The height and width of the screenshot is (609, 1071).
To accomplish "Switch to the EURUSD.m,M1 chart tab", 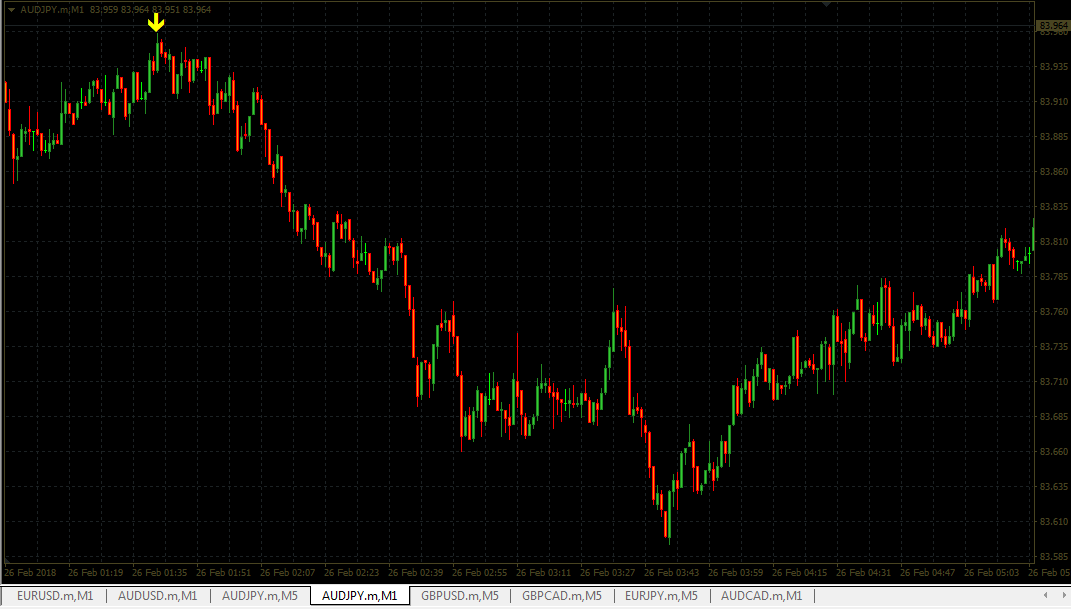I will pyautogui.click(x=55, y=596).
